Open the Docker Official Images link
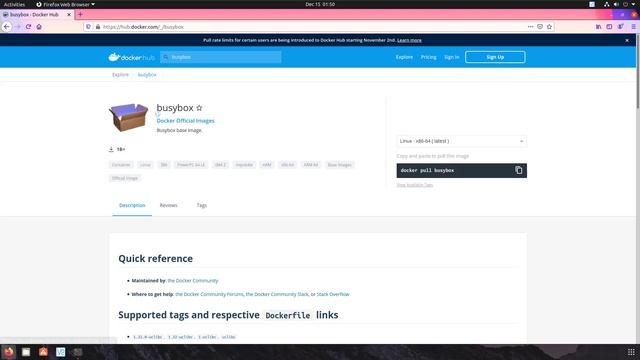 (185, 121)
